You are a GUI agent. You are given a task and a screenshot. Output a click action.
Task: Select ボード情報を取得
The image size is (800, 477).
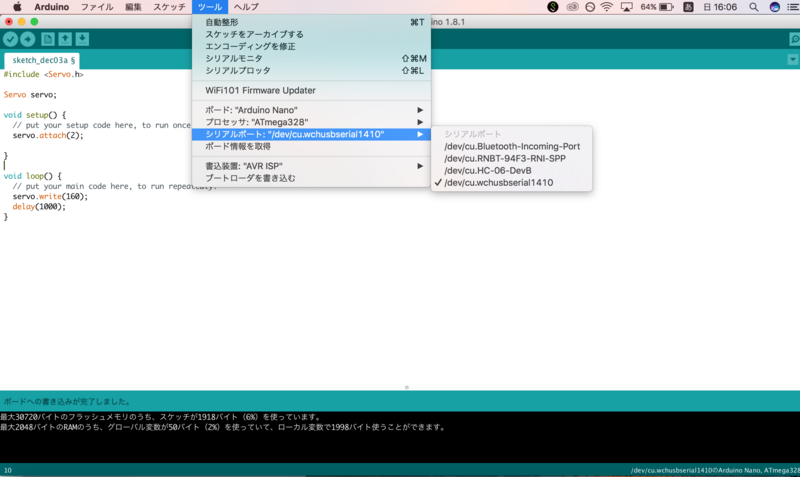point(311,146)
